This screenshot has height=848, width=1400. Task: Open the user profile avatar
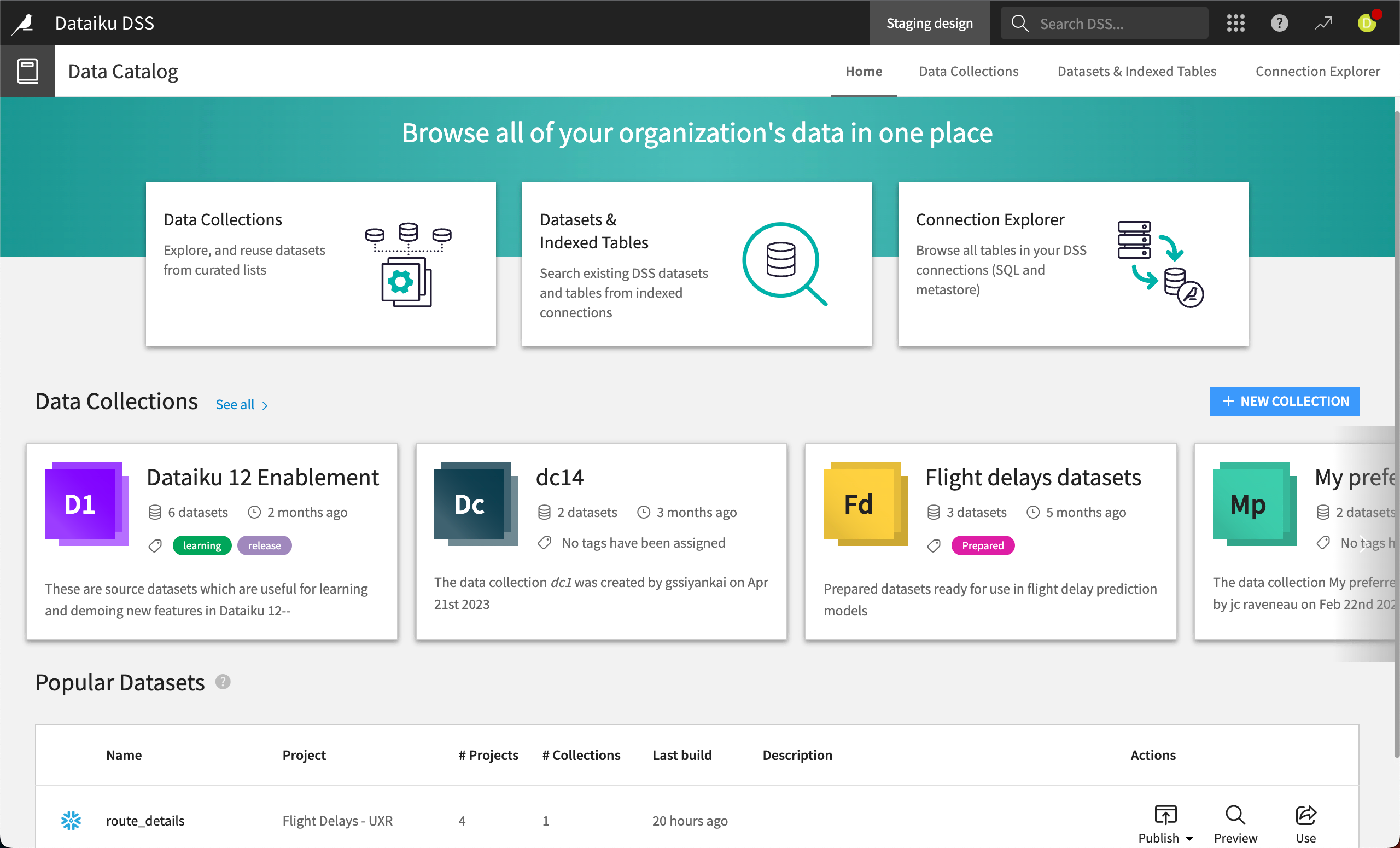pyautogui.click(x=1367, y=24)
